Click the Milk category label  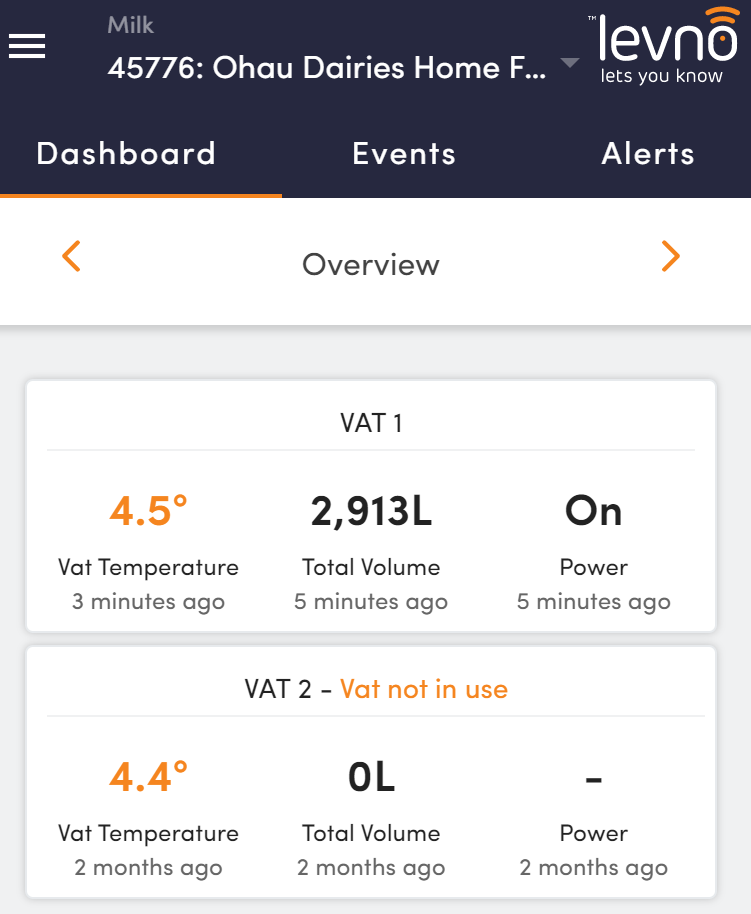[x=131, y=25]
